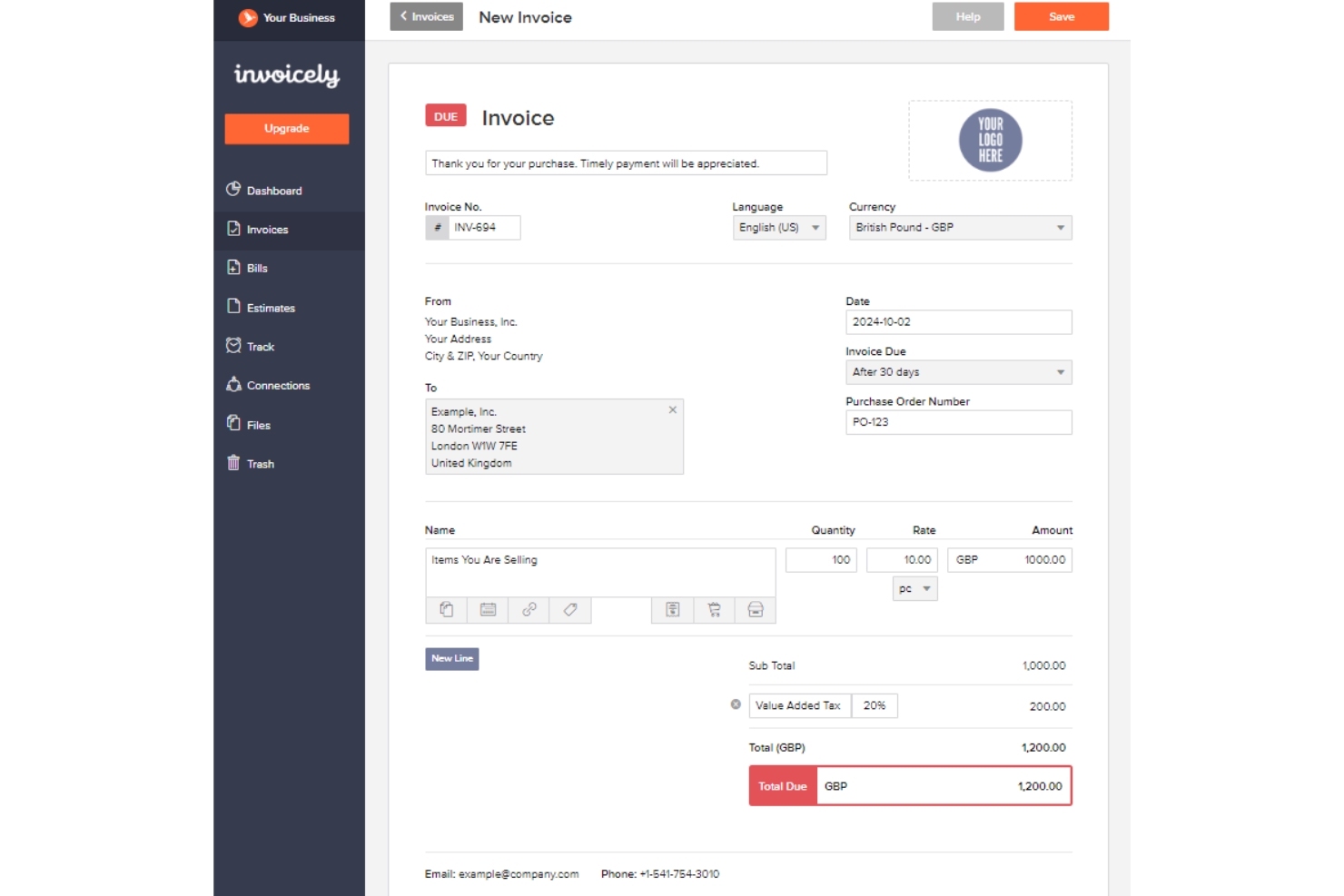
Task: Click the tag icon for the line item
Action: (570, 609)
